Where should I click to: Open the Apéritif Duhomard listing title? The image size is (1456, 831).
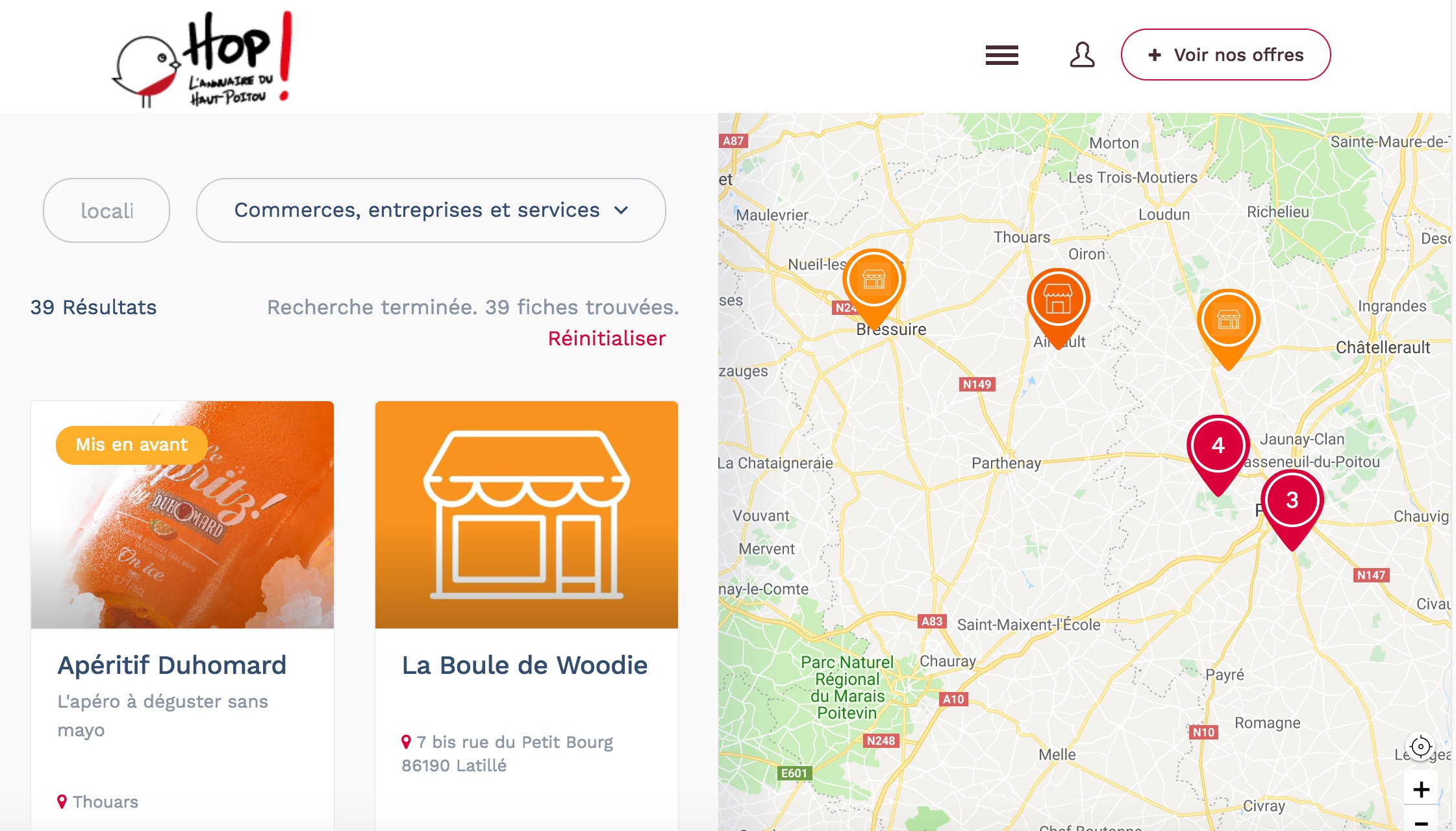(172, 665)
